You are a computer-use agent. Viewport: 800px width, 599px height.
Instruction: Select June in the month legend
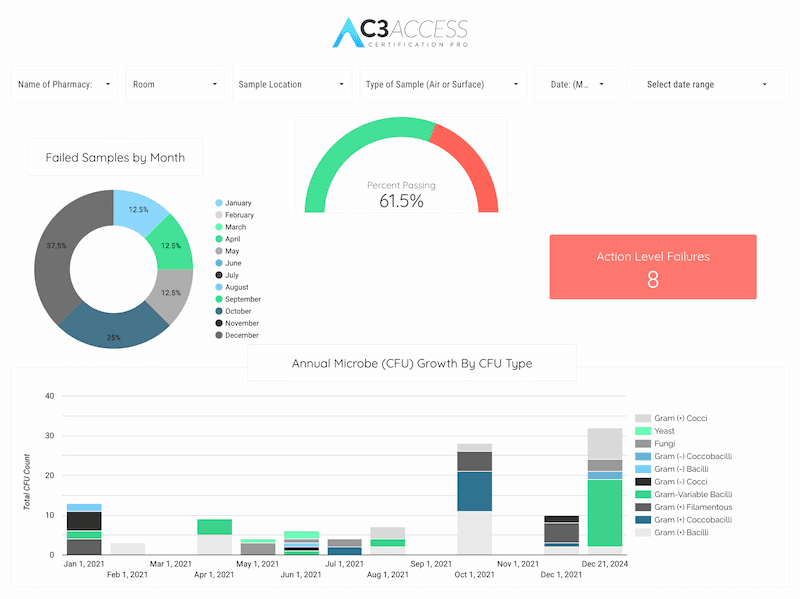(228, 263)
